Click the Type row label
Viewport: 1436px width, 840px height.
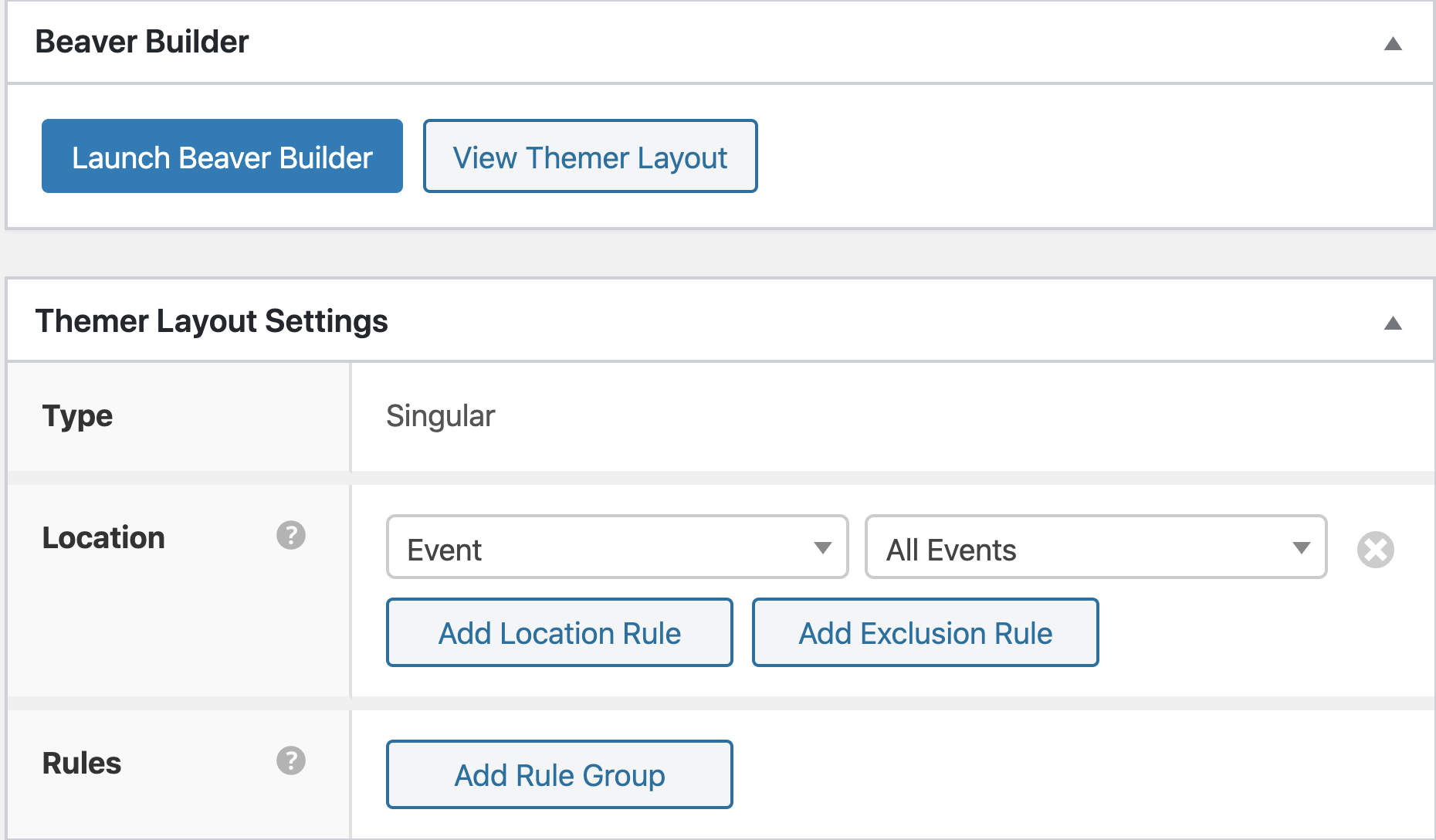point(77,416)
